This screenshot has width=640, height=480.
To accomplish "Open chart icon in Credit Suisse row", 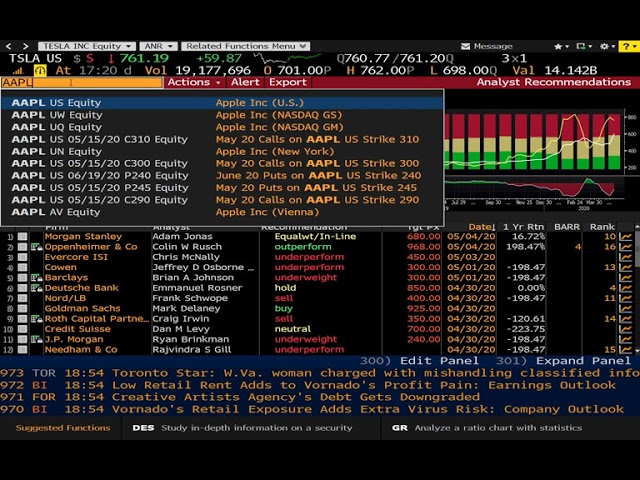I will coord(625,329).
